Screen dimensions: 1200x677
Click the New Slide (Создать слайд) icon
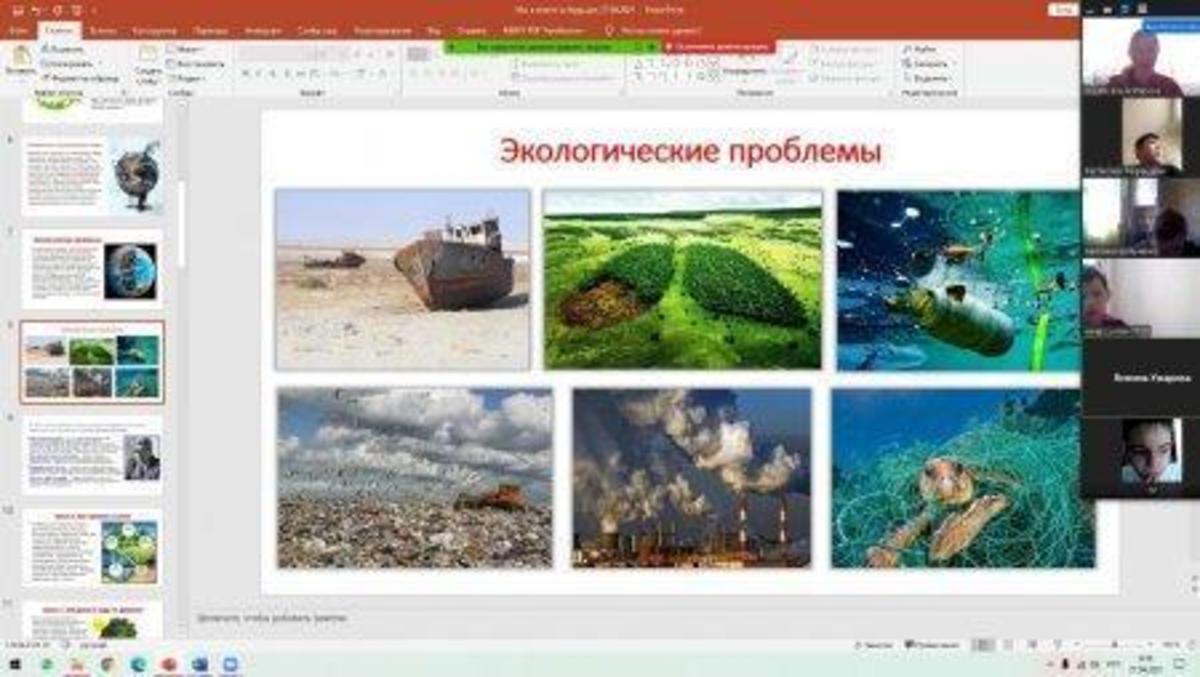pos(148,62)
